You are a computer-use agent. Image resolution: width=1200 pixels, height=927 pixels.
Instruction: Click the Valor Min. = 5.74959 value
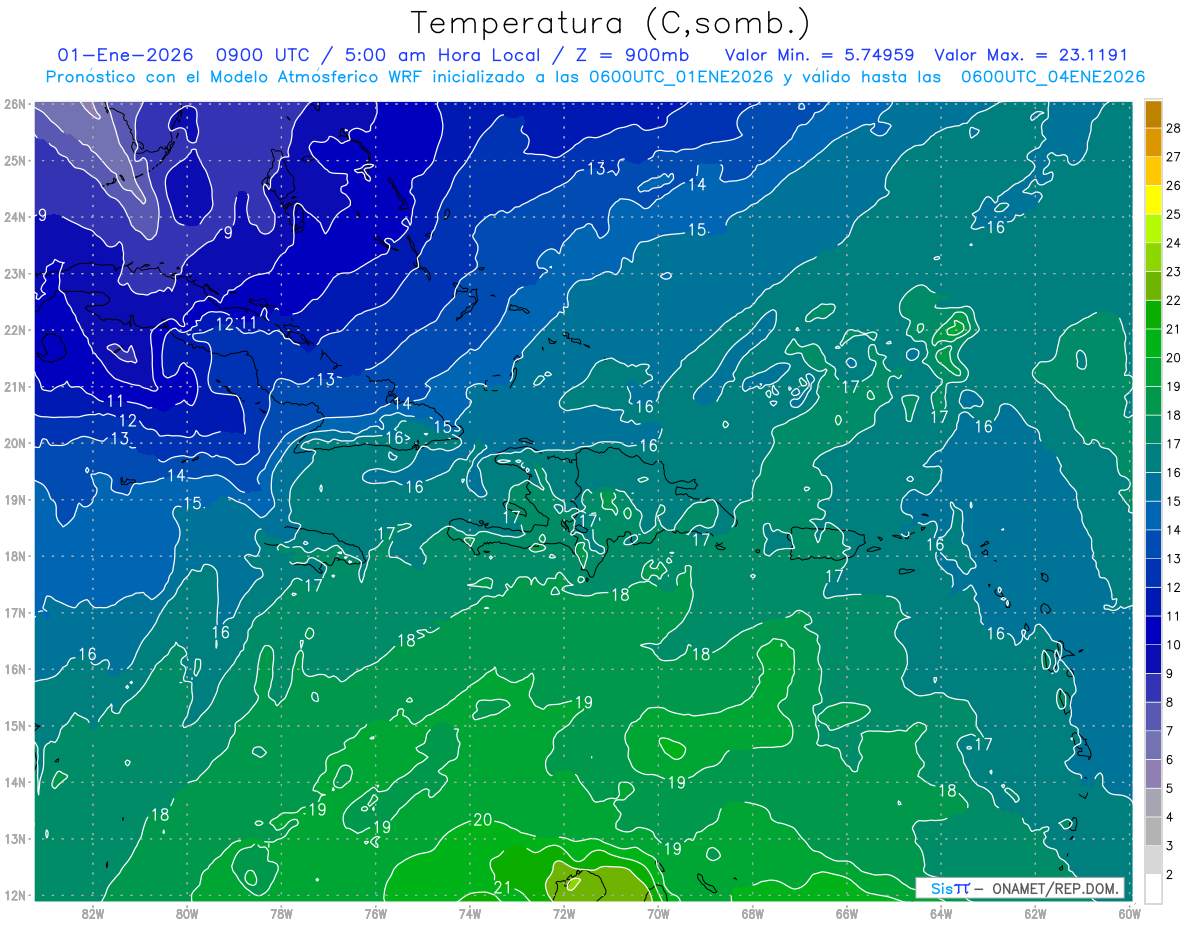tap(820, 55)
